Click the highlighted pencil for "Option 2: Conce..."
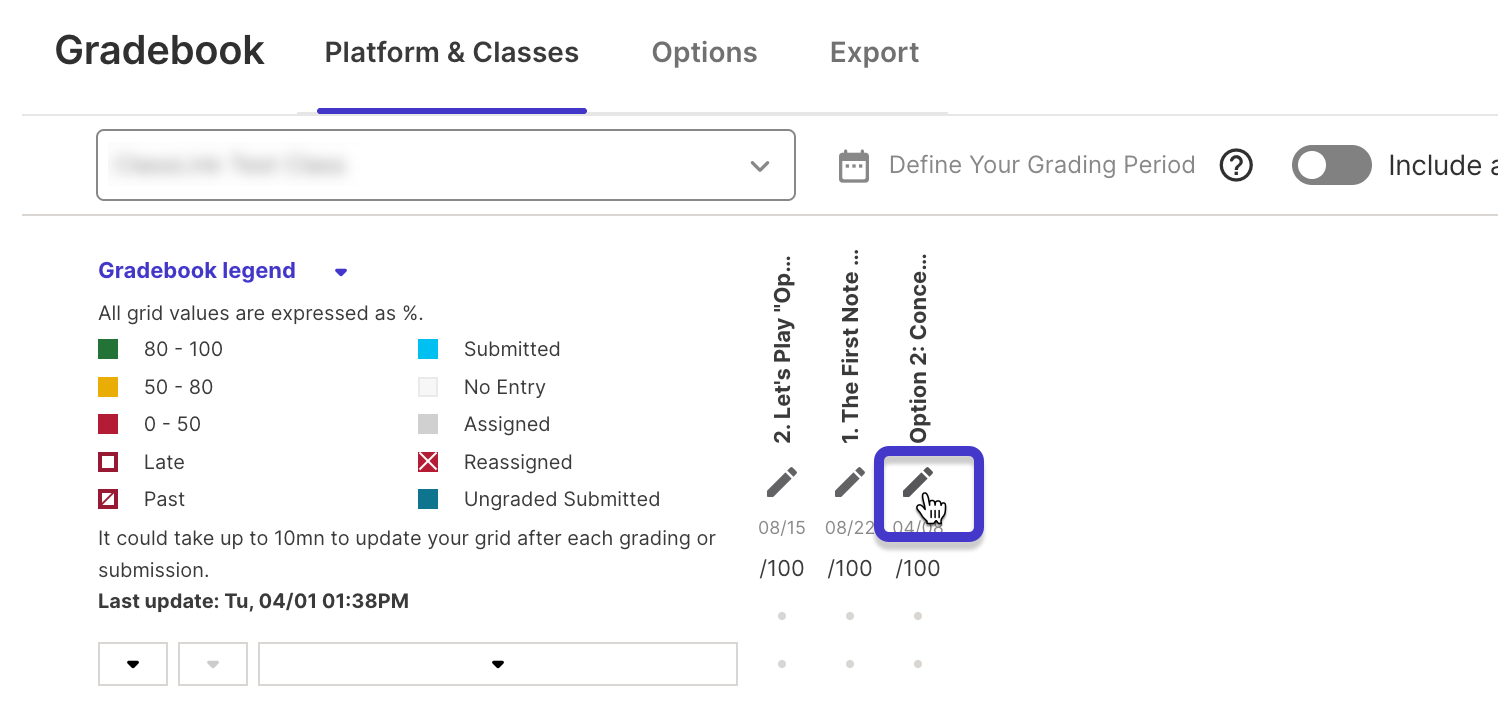1498x708 pixels. pos(918,483)
